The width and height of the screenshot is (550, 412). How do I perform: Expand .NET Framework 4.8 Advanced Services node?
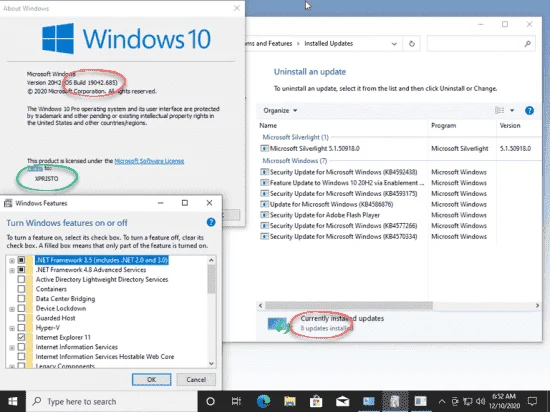coord(12,270)
